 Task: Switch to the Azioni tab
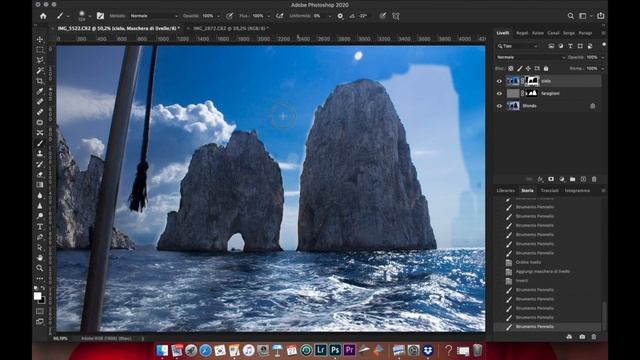pos(538,33)
